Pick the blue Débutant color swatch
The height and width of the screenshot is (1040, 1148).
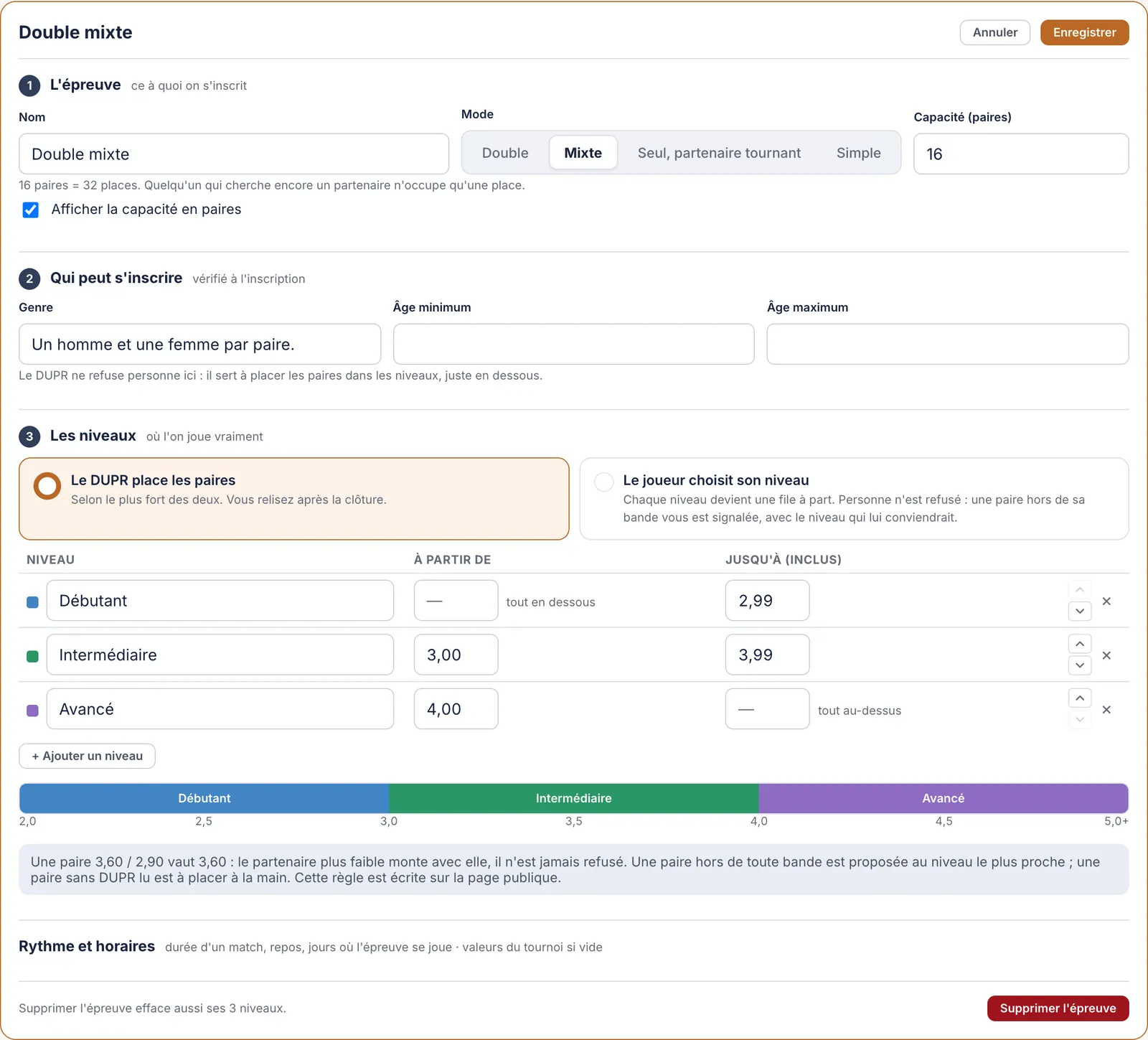[x=32, y=602]
